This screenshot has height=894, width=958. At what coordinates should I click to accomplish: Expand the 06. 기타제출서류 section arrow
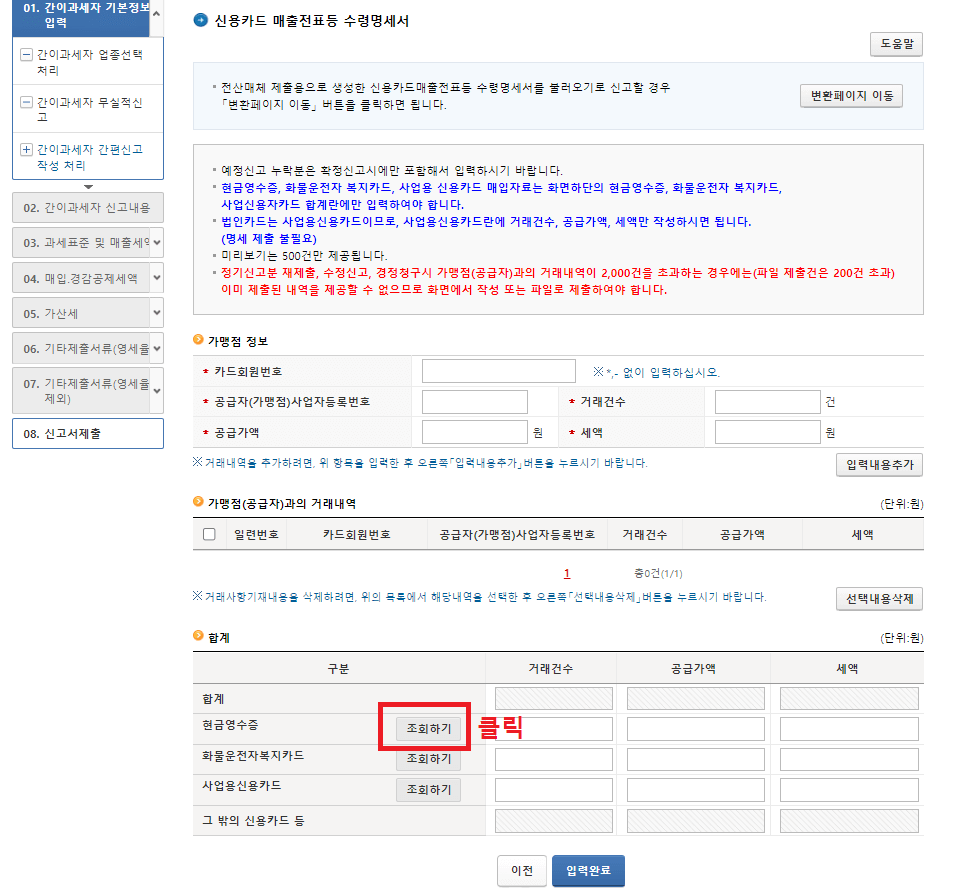pyautogui.click(x=157, y=348)
